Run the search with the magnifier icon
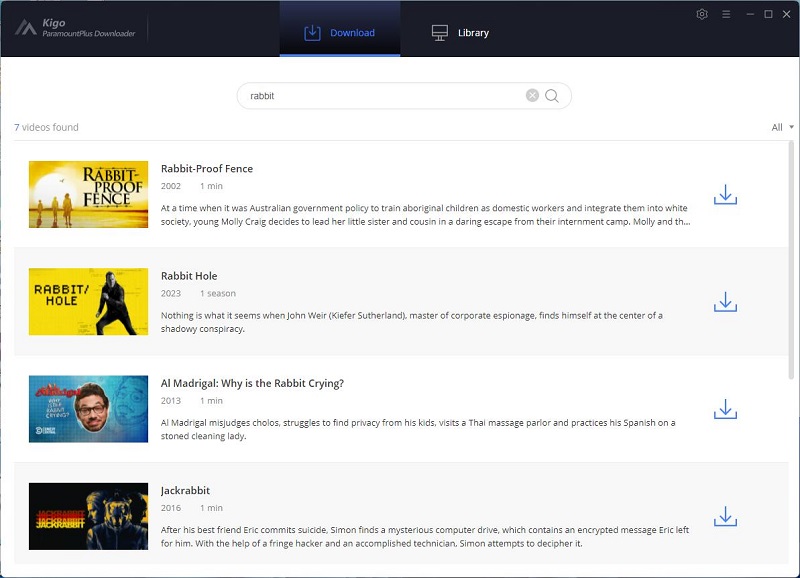 point(552,96)
